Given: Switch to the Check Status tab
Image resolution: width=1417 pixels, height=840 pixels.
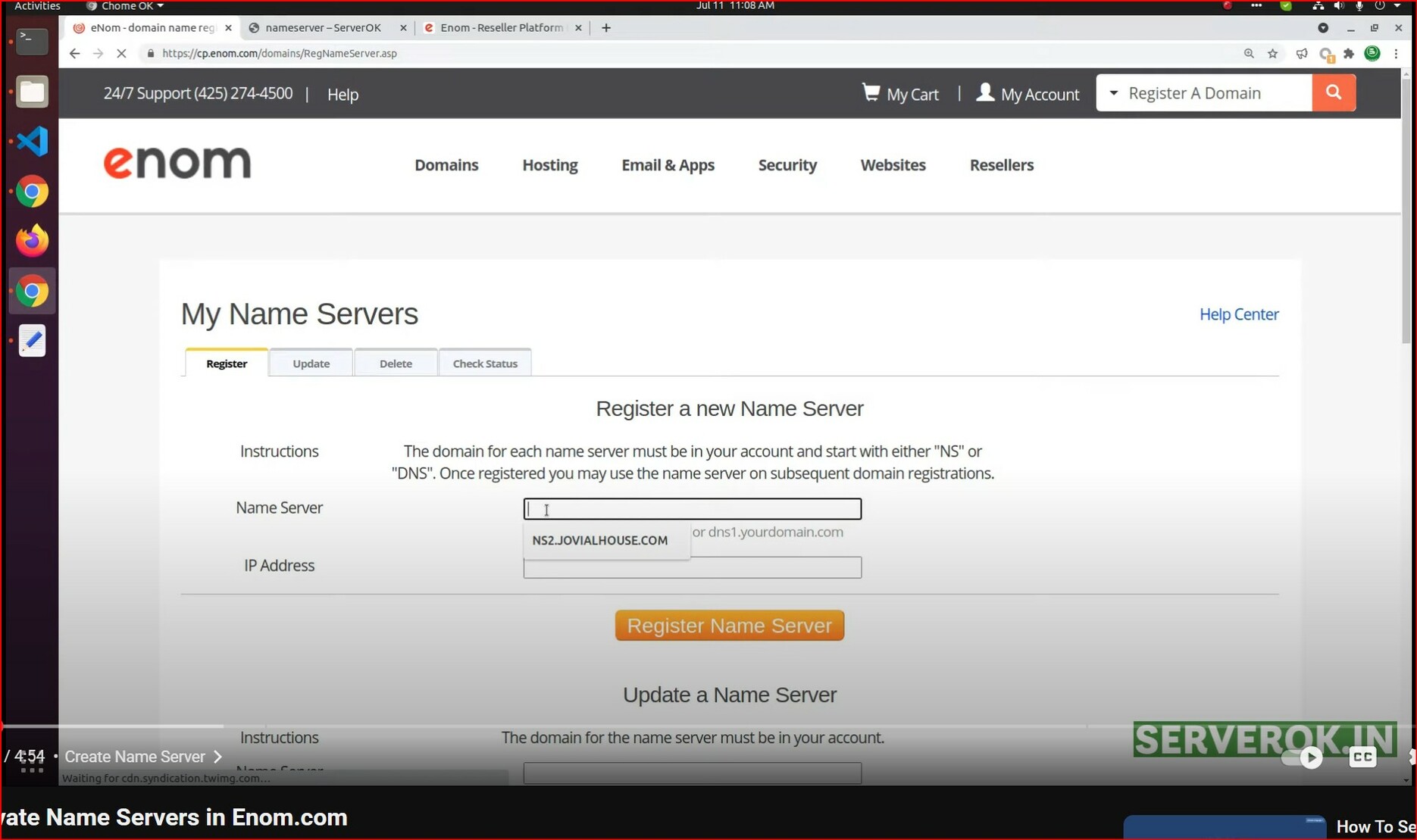Looking at the screenshot, I should (485, 363).
